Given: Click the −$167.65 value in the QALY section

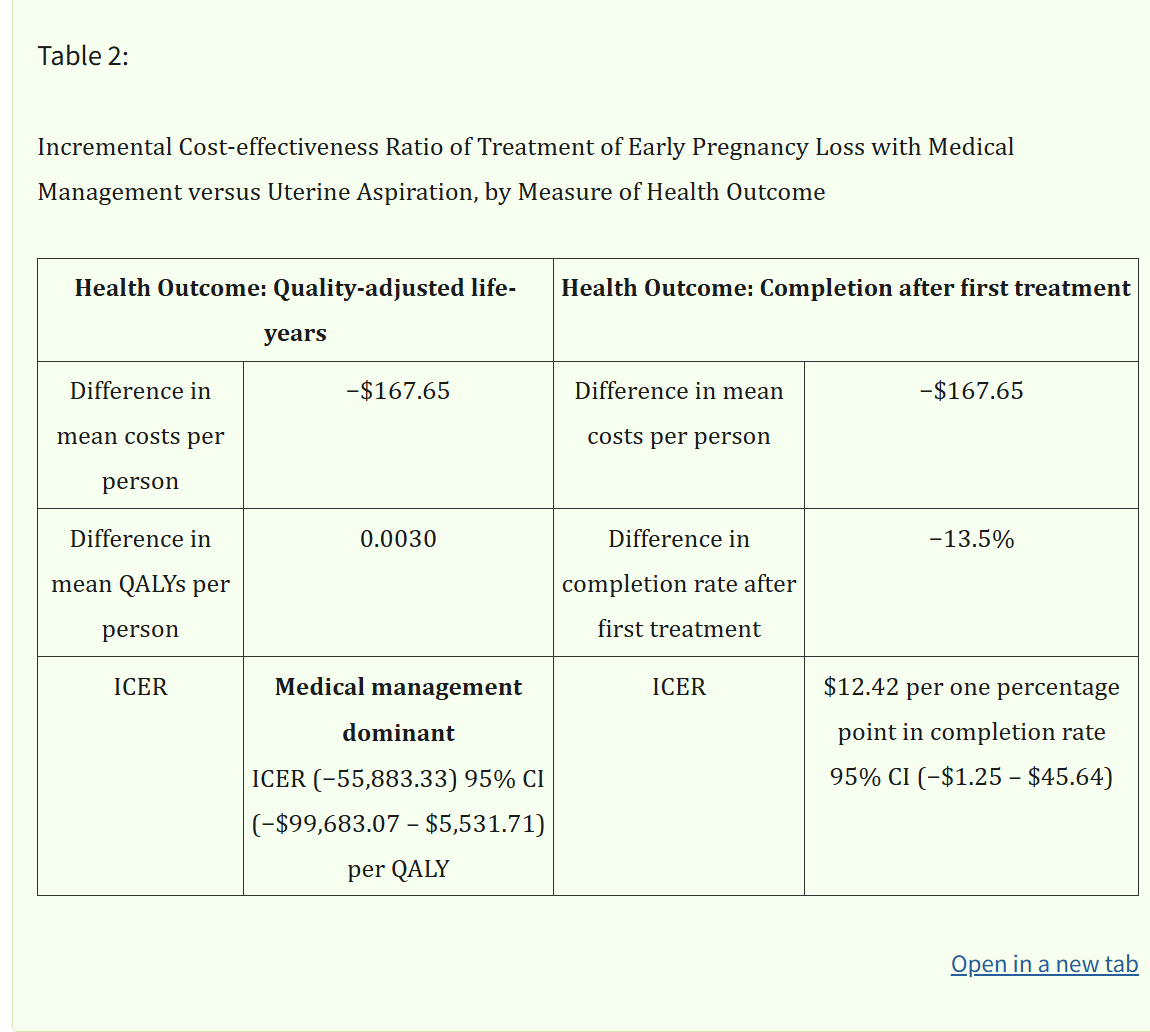Looking at the screenshot, I should click(x=398, y=390).
